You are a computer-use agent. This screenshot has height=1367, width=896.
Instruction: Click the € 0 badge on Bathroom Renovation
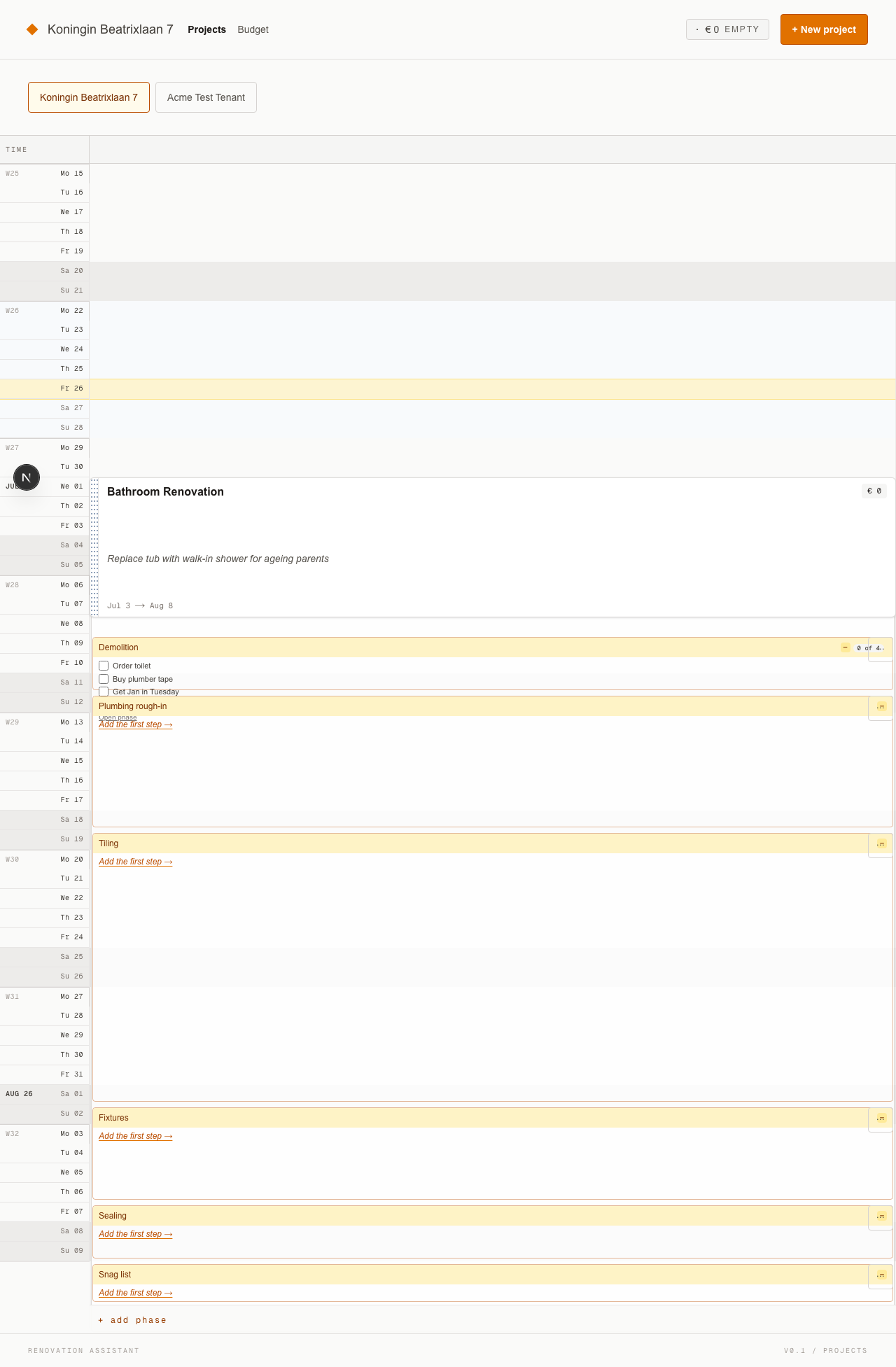(x=874, y=491)
